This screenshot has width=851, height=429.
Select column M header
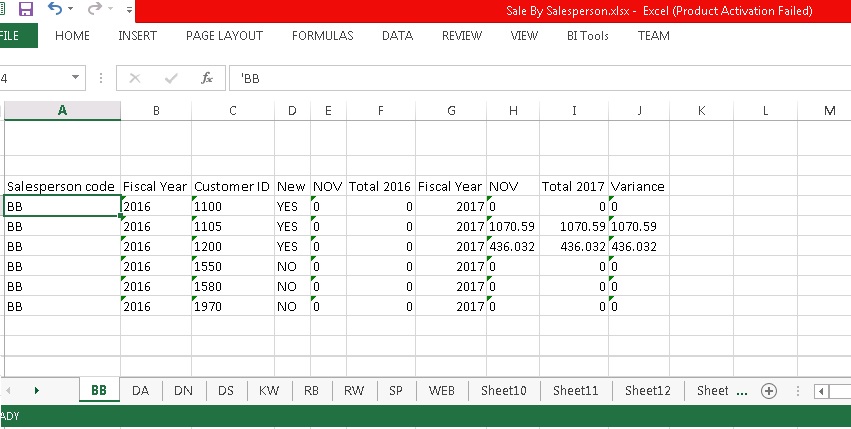coord(829,111)
